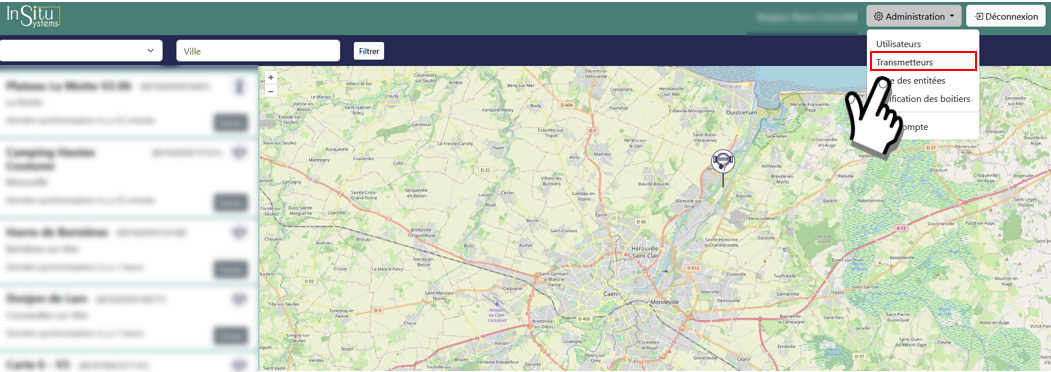
Task: Click the icon in the Donjon card
Action: point(239,298)
